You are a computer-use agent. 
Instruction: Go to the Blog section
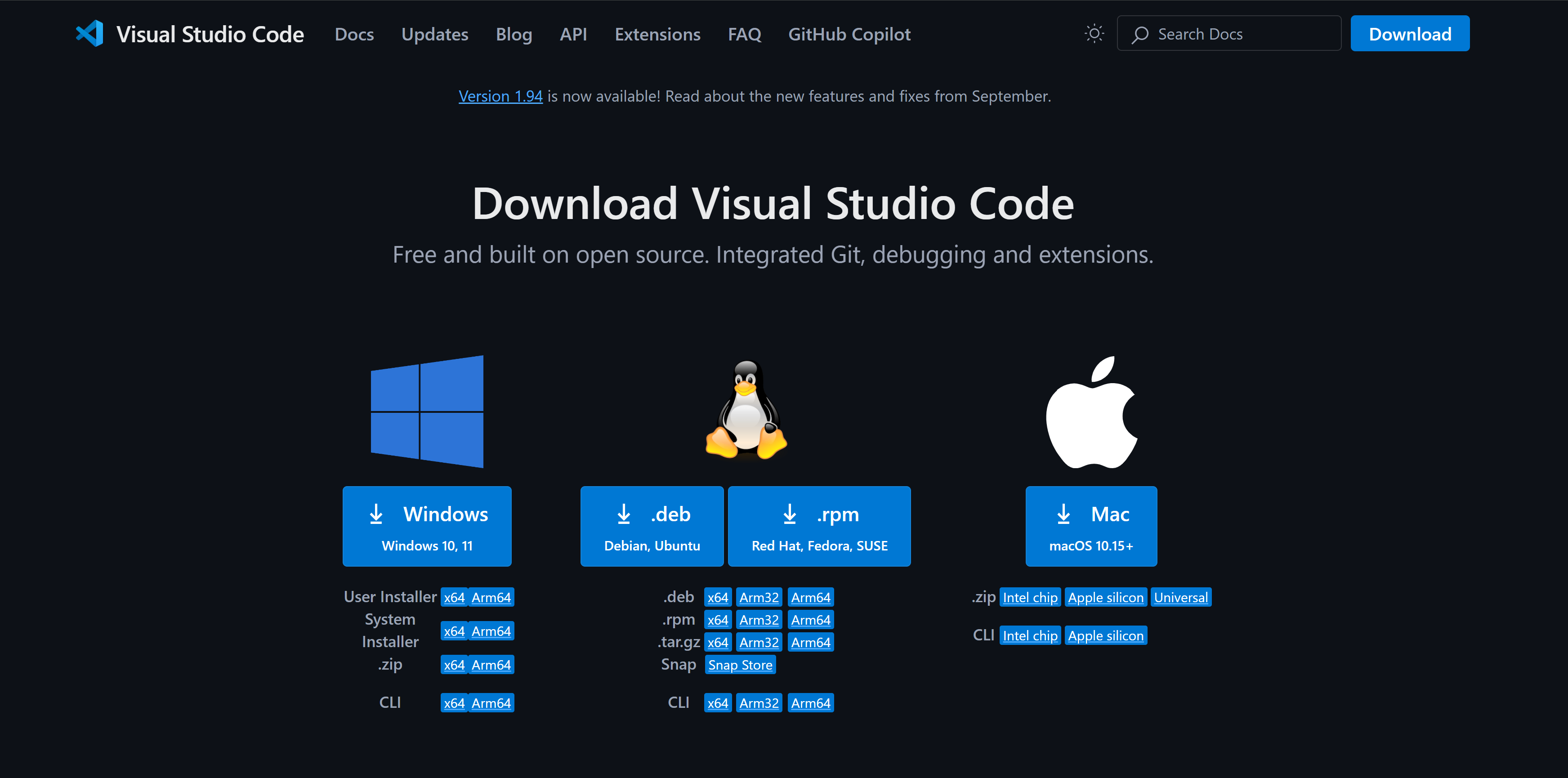pos(514,35)
